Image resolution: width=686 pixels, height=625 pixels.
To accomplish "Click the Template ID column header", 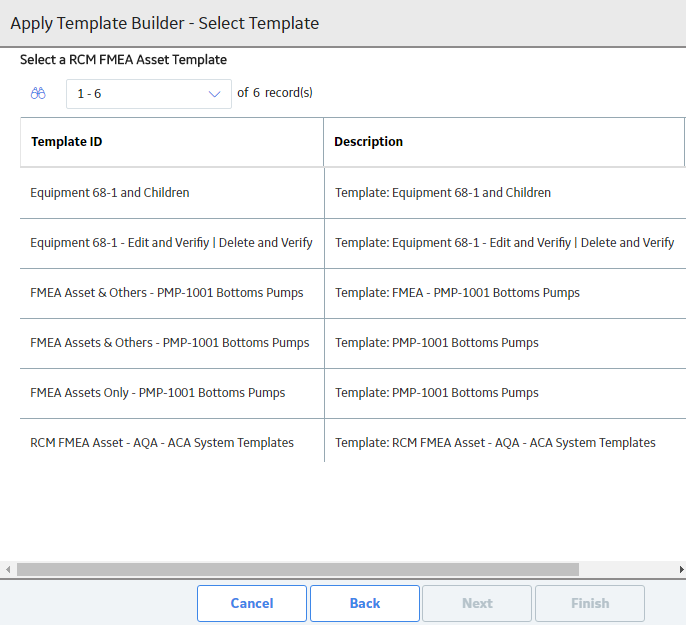I will point(172,142).
